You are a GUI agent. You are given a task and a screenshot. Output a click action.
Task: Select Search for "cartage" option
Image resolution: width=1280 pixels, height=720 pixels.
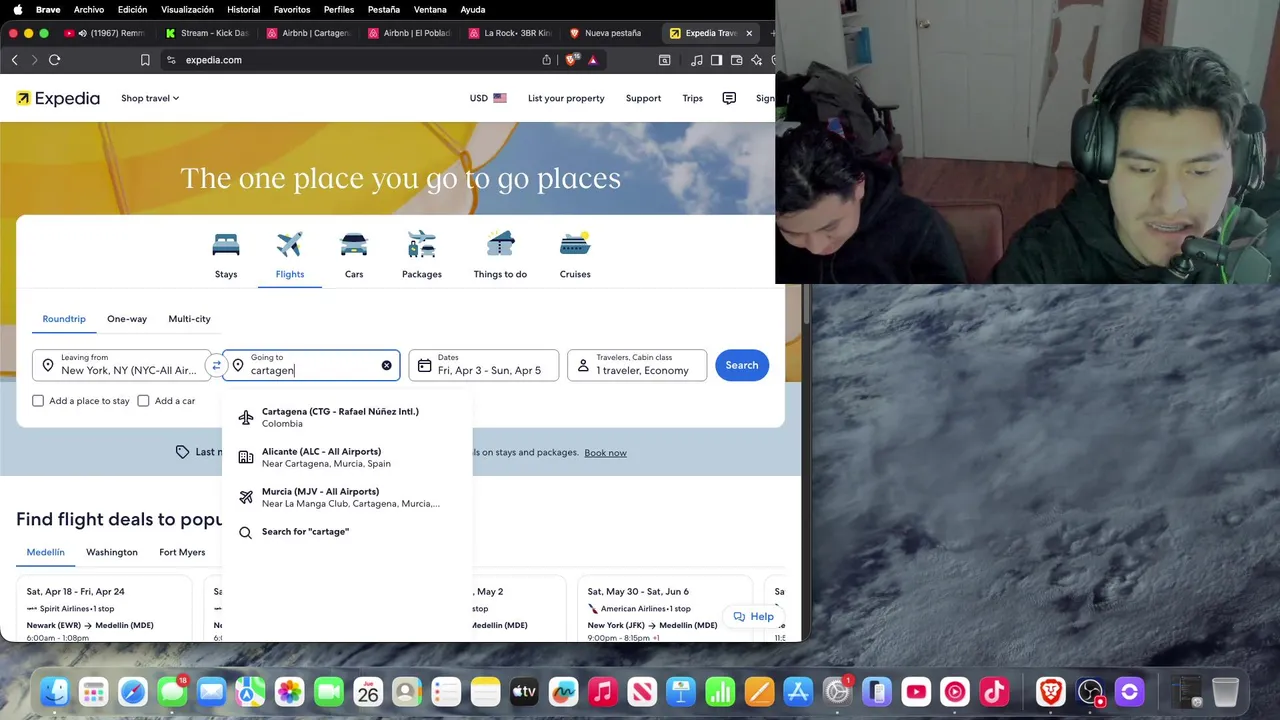346,532
